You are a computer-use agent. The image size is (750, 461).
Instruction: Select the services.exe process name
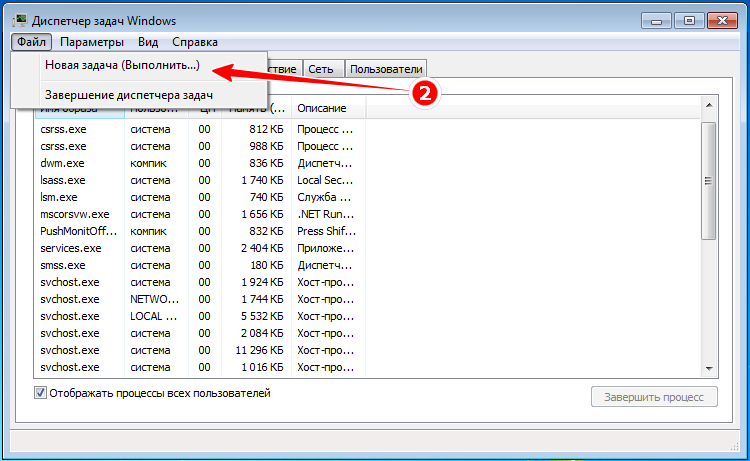point(71,248)
